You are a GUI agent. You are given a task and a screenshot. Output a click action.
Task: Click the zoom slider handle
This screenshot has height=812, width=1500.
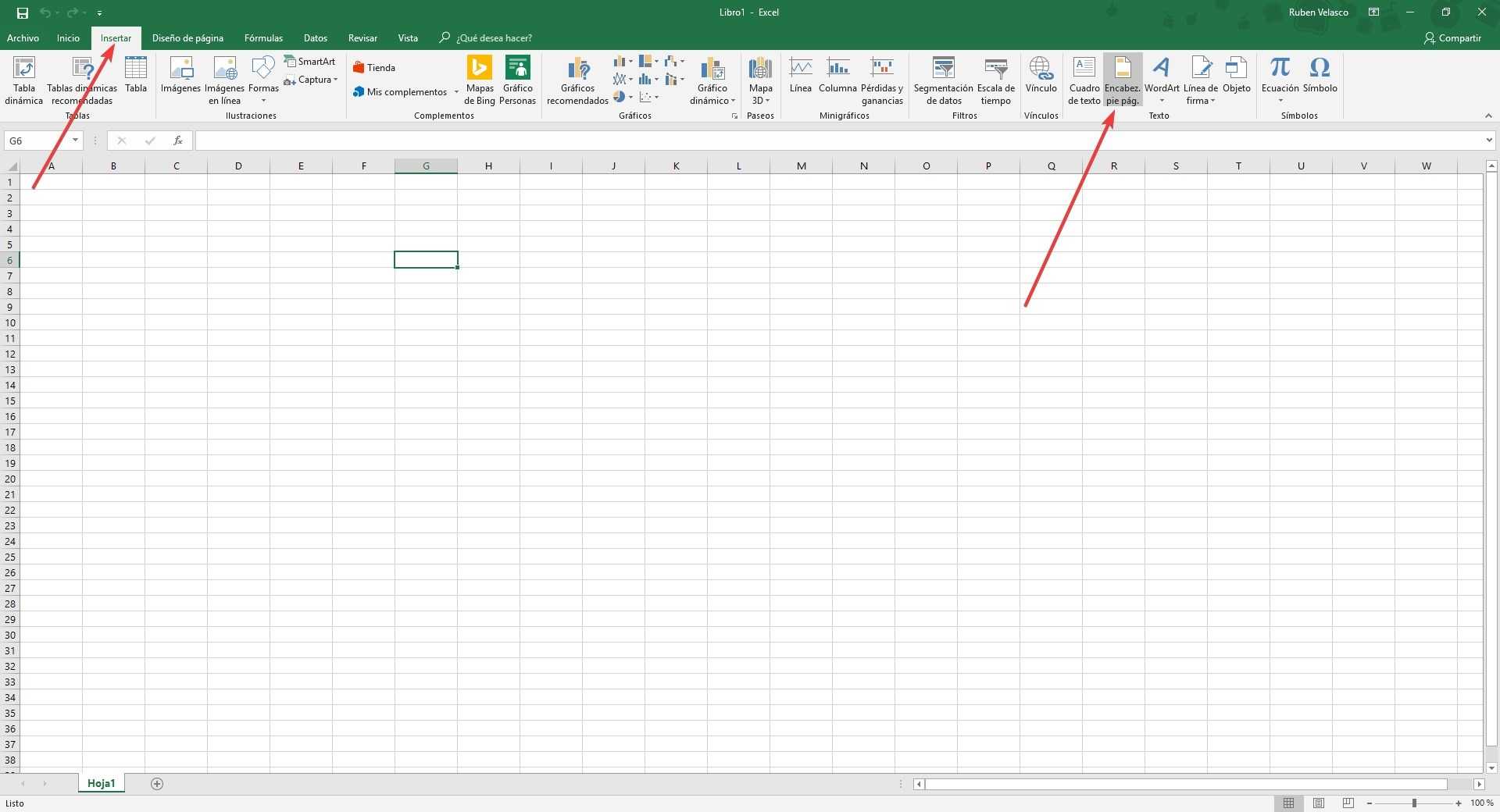click(1414, 803)
